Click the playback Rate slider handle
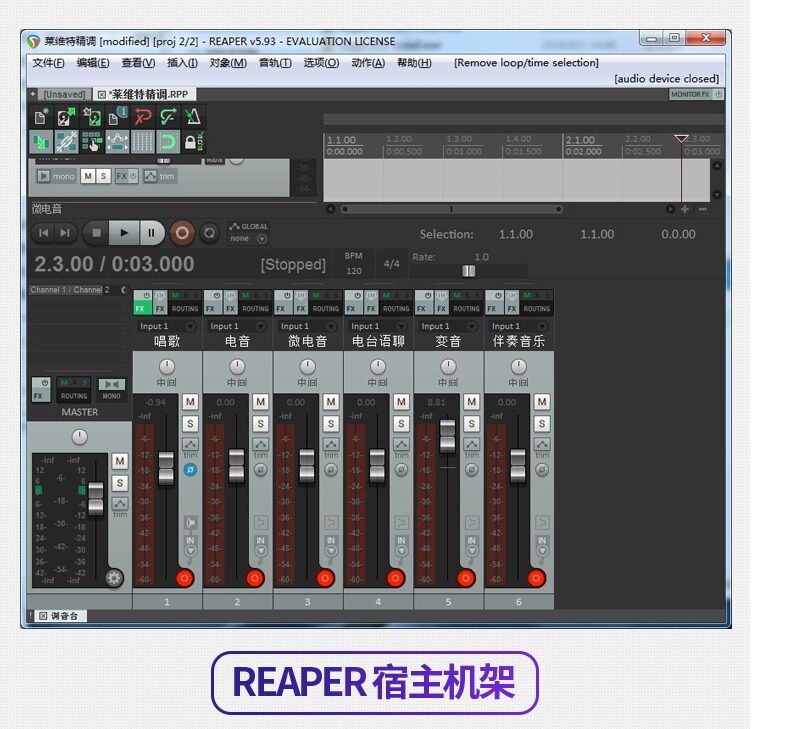The height and width of the screenshot is (729, 790). [469, 271]
